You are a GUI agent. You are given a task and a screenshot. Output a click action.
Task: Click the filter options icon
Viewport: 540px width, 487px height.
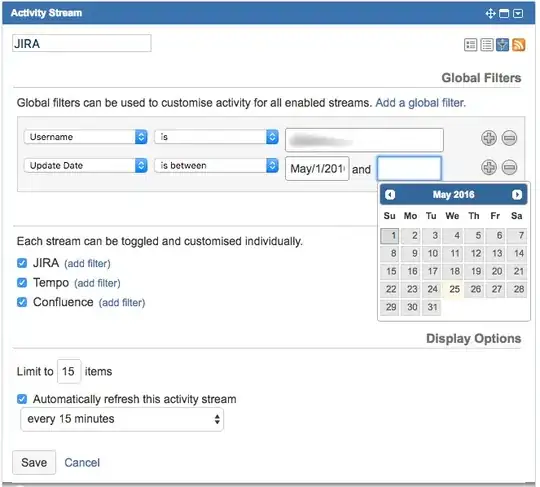[502, 45]
